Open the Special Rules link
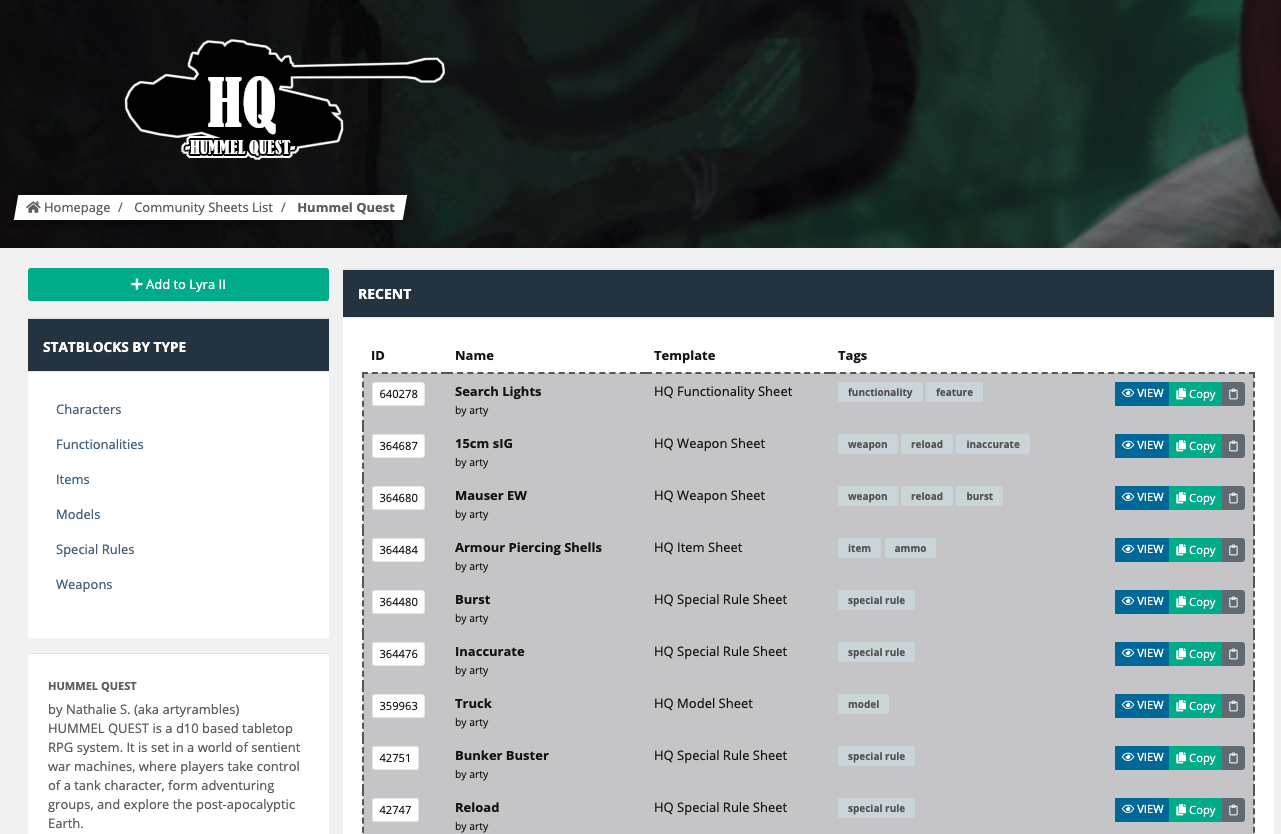Screen dimensions: 1281x834 point(95,549)
